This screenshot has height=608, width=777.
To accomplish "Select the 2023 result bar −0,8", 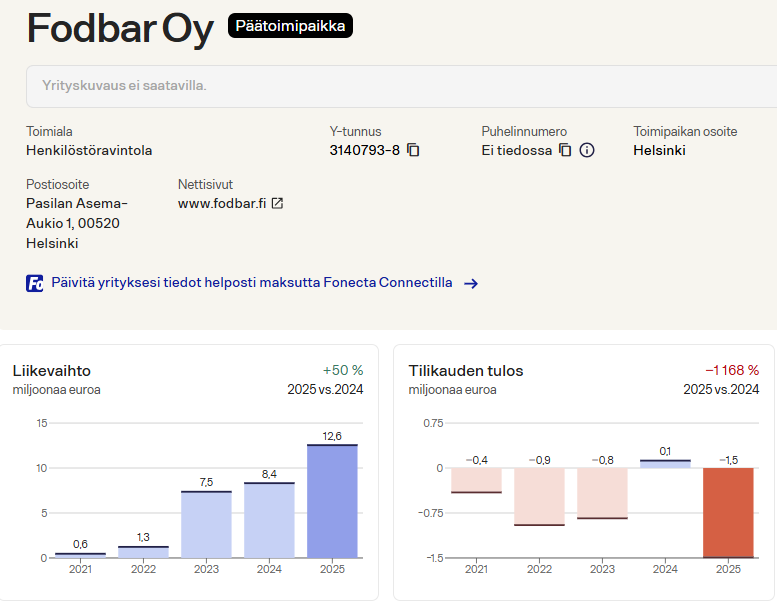I will [602, 494].
